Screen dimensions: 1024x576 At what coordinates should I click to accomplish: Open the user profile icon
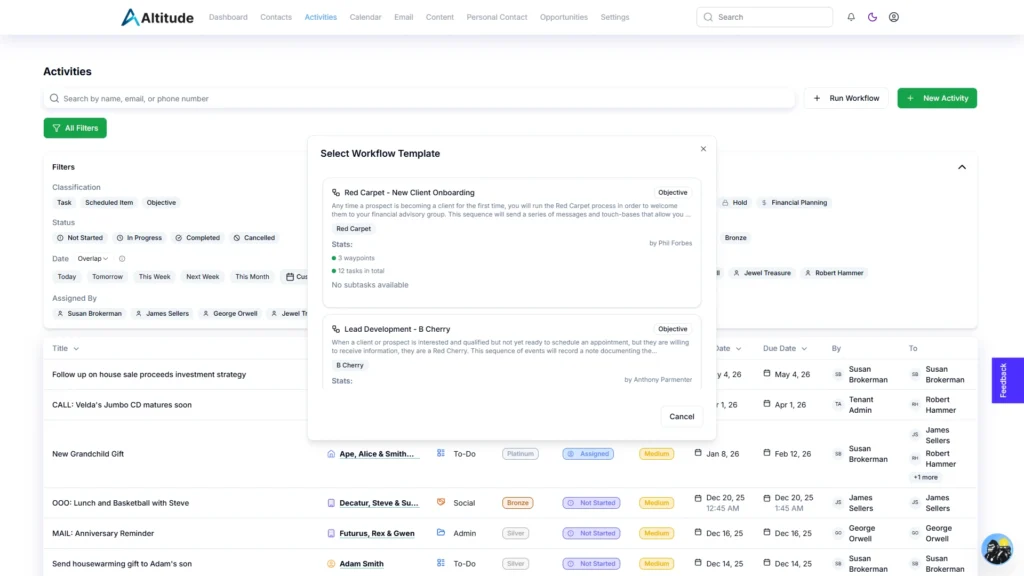(894, 17)
